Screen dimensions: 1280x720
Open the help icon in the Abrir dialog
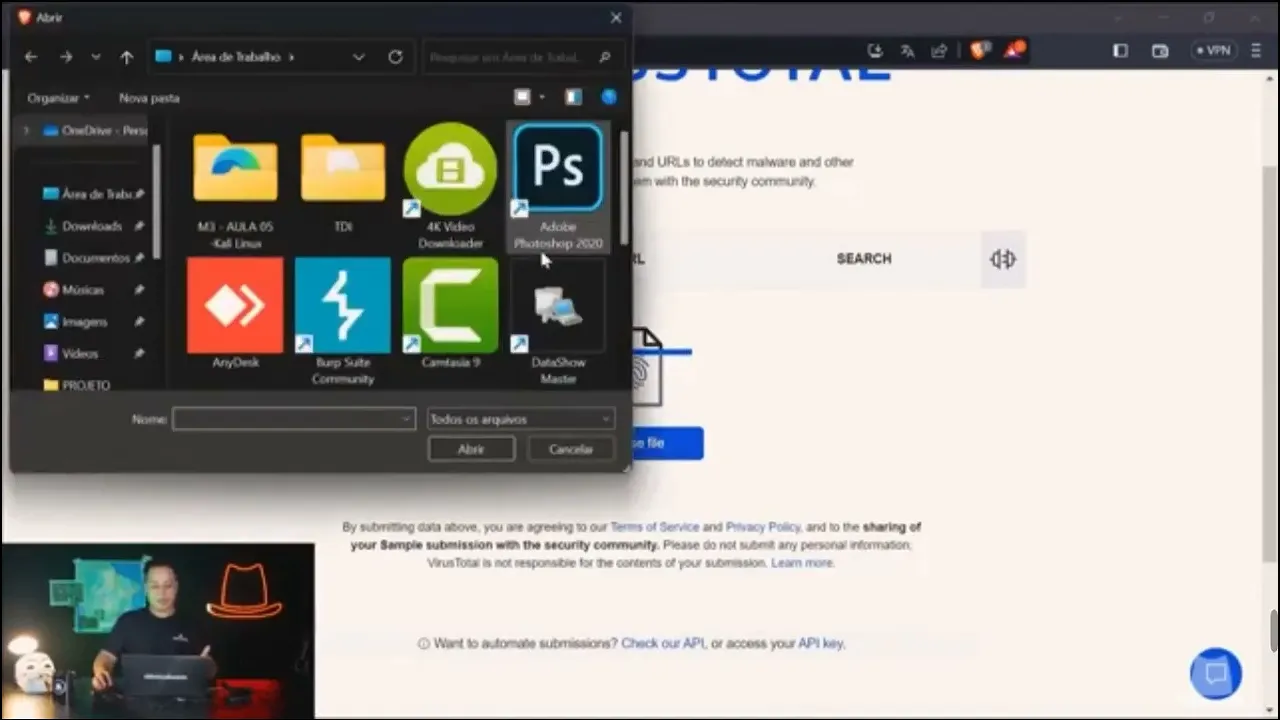(x=609, y=97)
